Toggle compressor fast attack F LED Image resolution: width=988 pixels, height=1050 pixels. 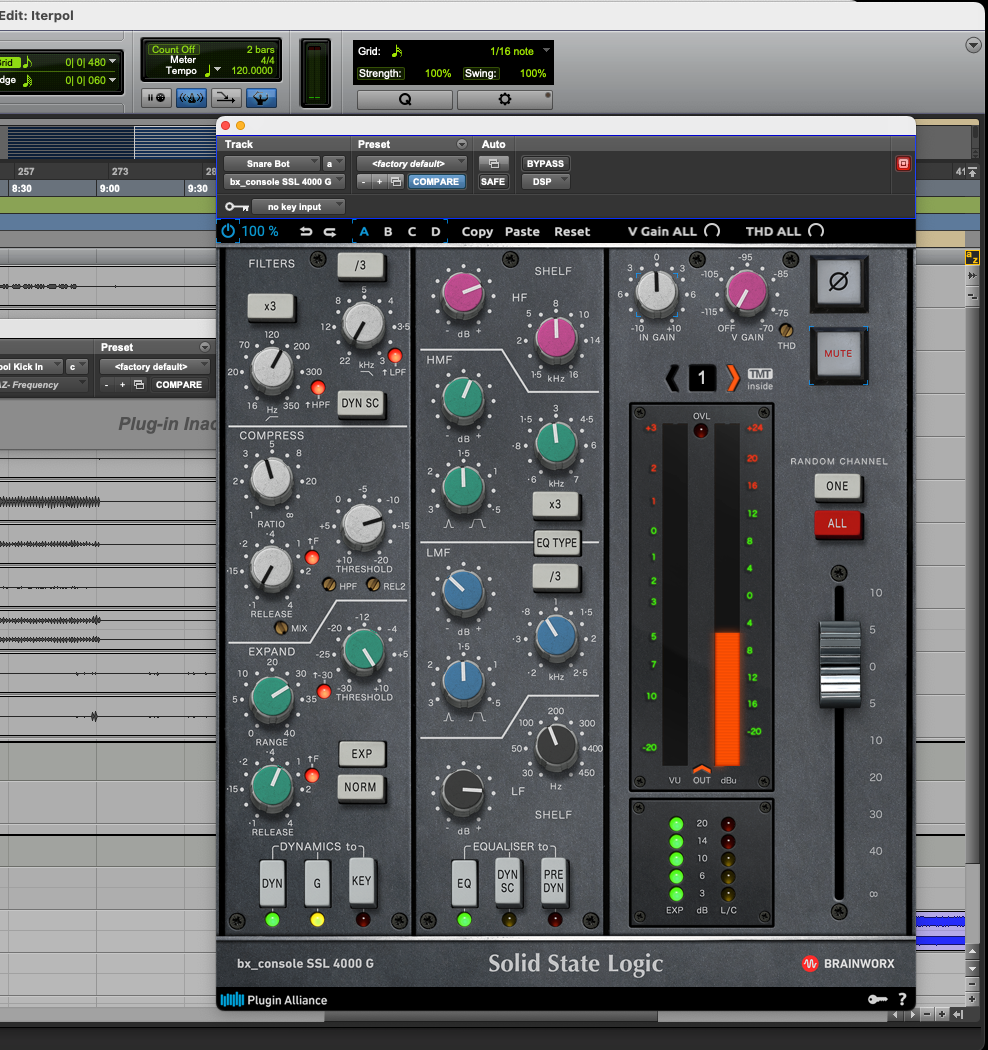[312, 557]
